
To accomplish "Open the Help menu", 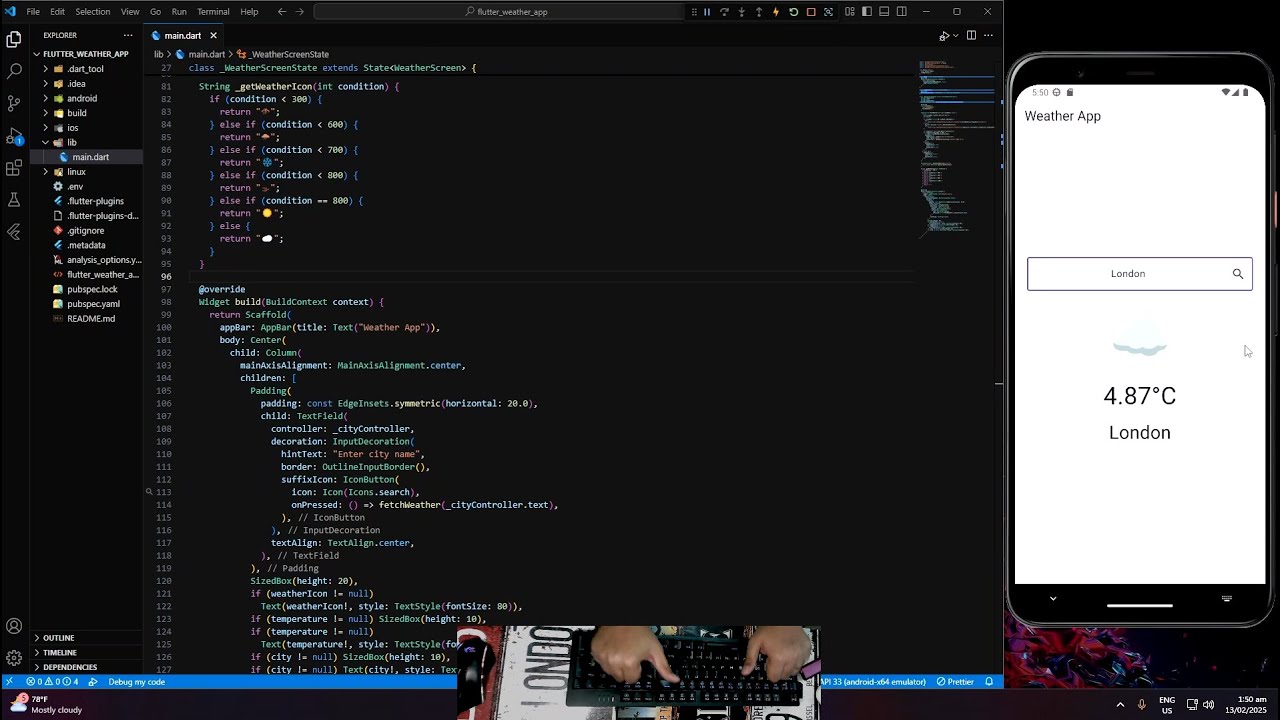I will pos(249,12).
